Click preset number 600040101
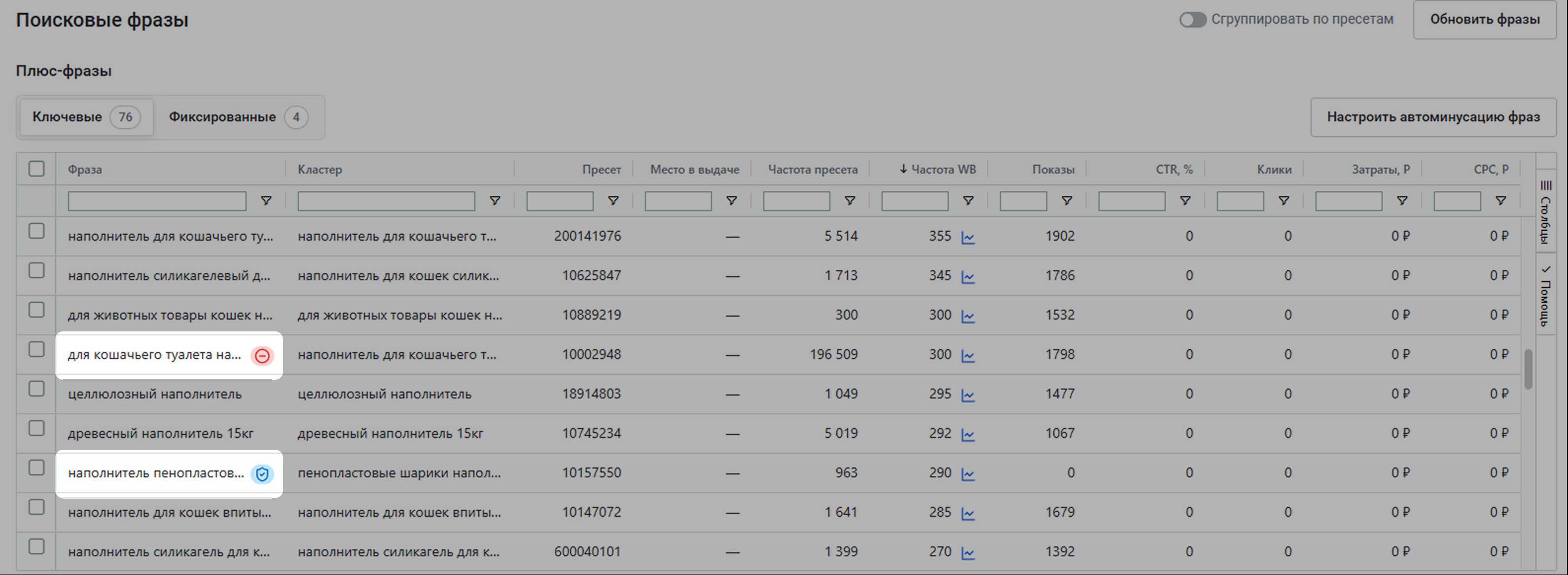 [x=587, y=552]
